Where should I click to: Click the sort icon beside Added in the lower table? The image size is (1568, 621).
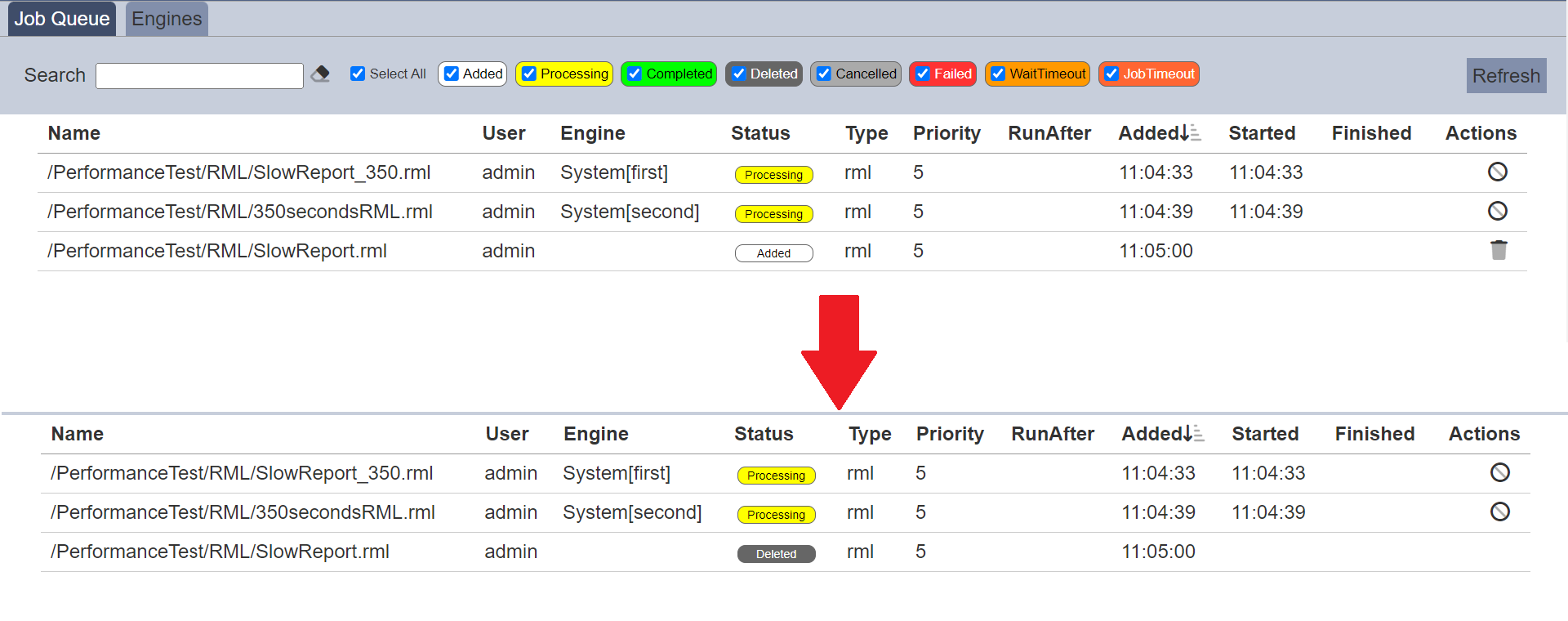tap(1195, 433)
